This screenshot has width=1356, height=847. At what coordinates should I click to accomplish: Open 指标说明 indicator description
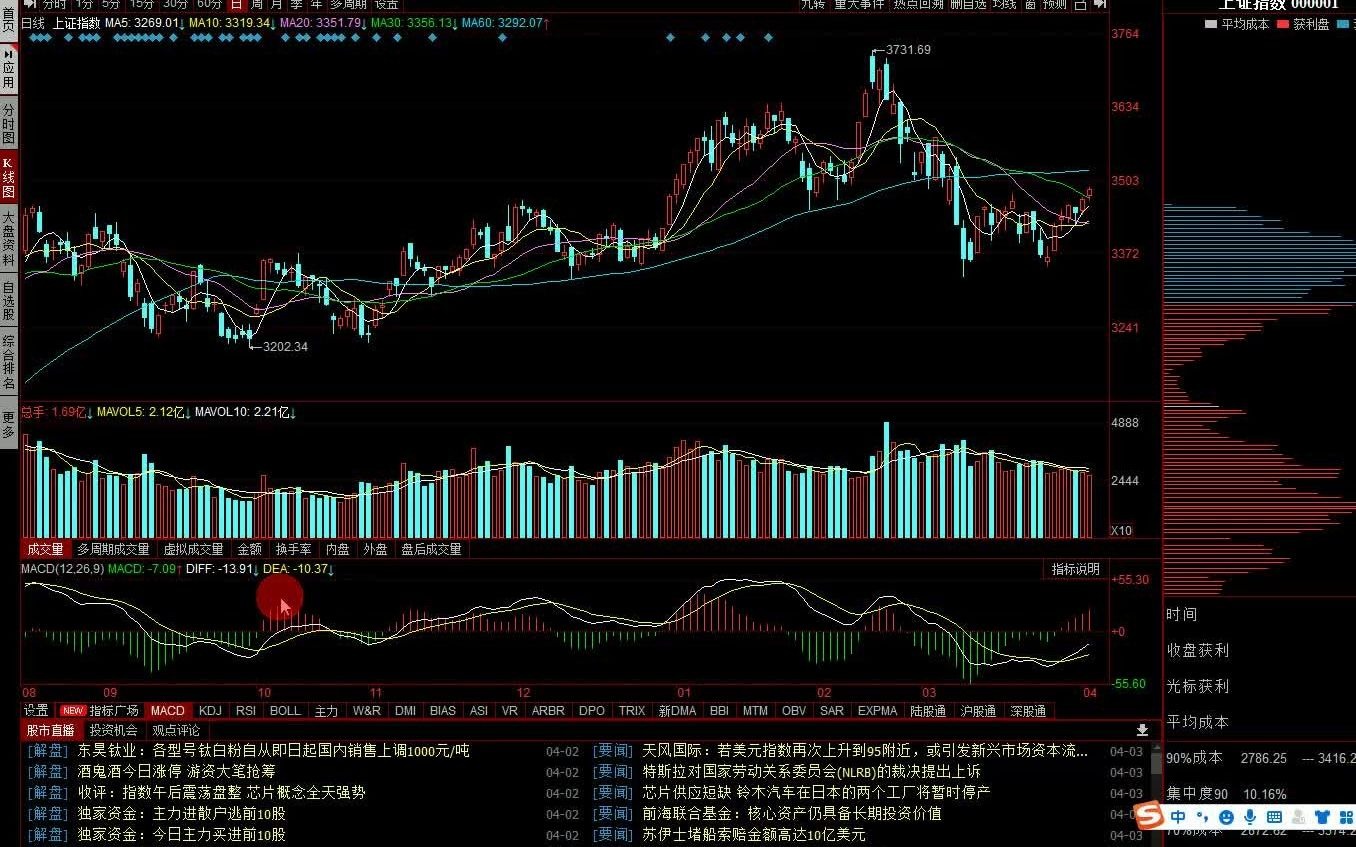click(x=1075, y=569)
